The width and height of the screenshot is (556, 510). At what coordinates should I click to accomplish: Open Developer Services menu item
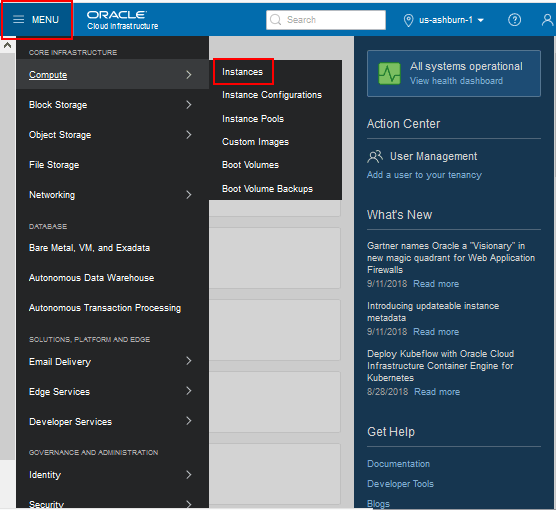71,422
